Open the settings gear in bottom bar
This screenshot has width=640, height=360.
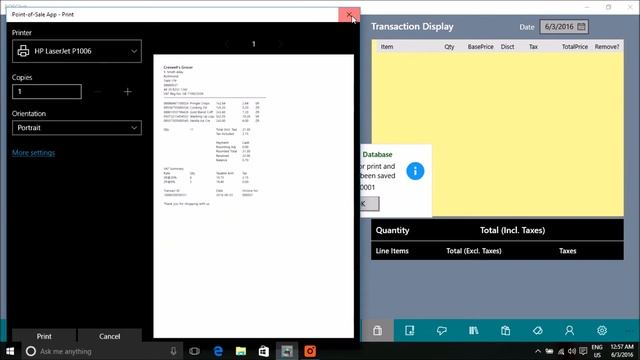(602, 331)
